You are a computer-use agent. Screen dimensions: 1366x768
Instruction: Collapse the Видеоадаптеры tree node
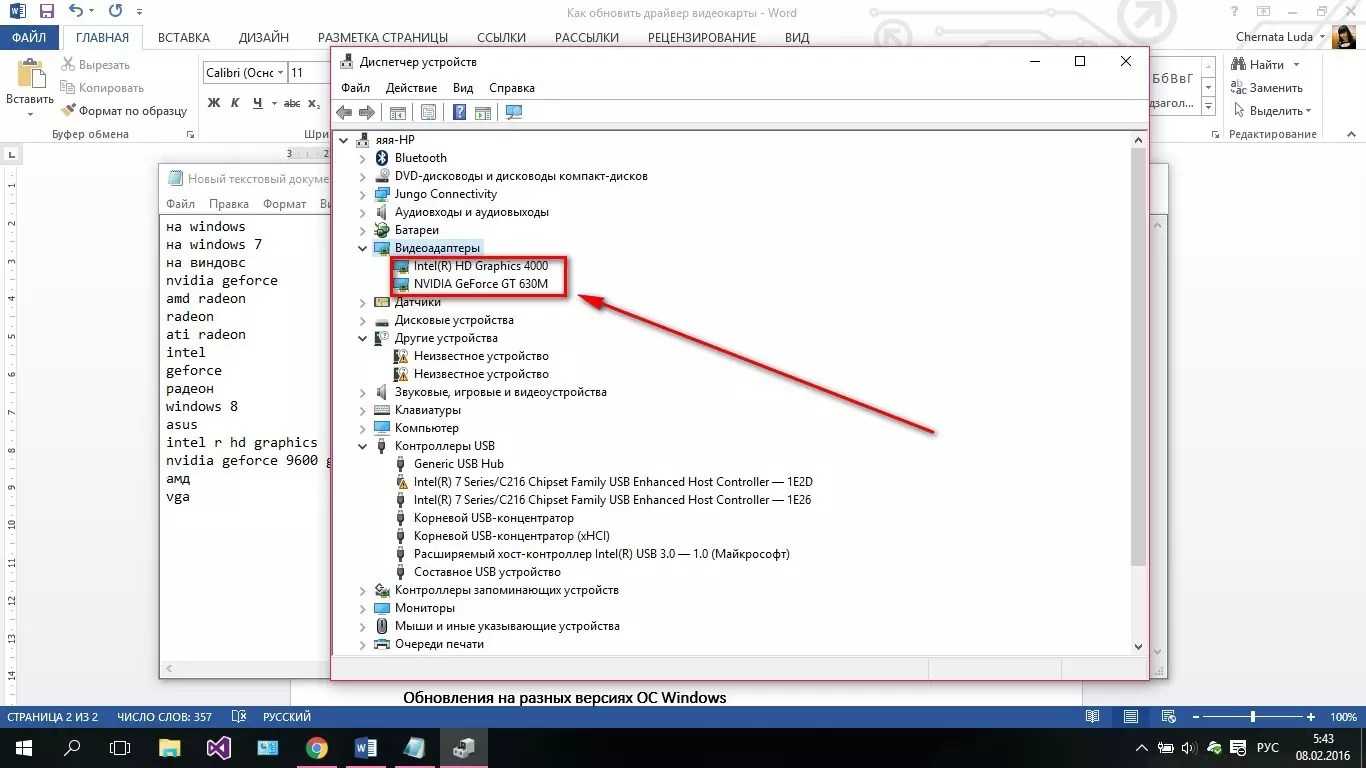[x=362, y=248]
